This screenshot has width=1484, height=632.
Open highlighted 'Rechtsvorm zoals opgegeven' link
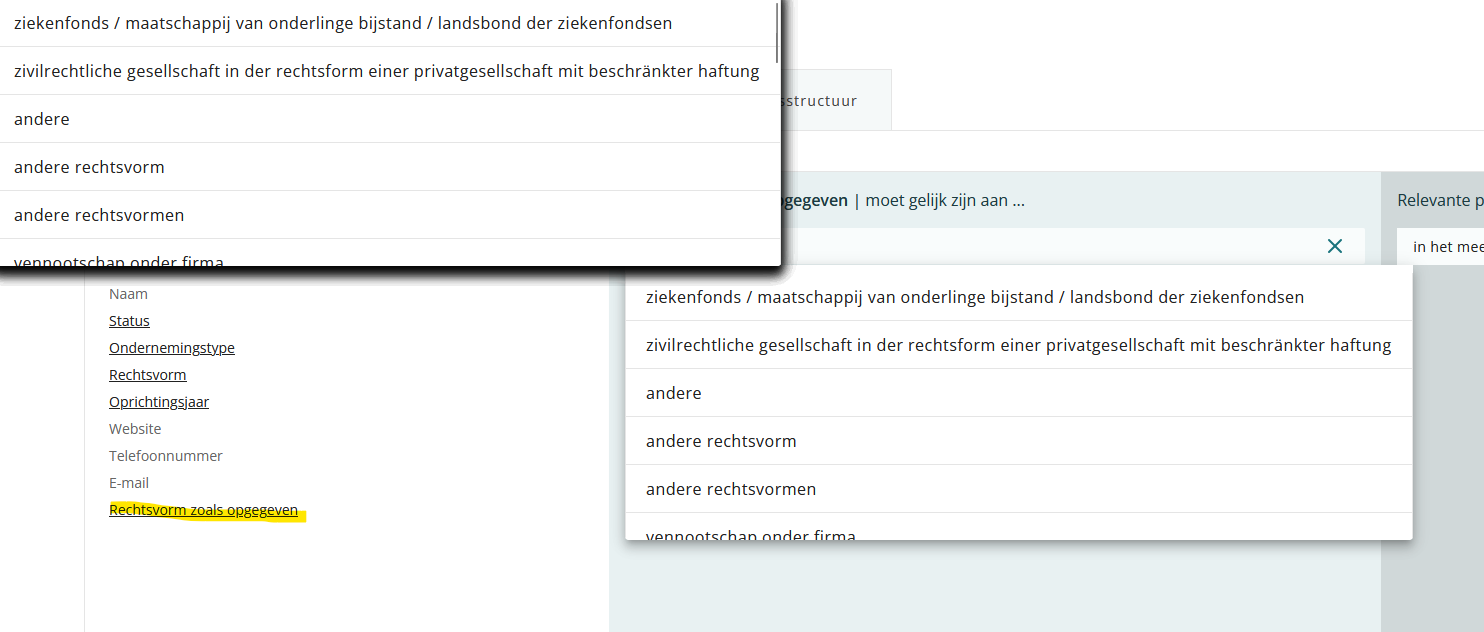point(203,510)
